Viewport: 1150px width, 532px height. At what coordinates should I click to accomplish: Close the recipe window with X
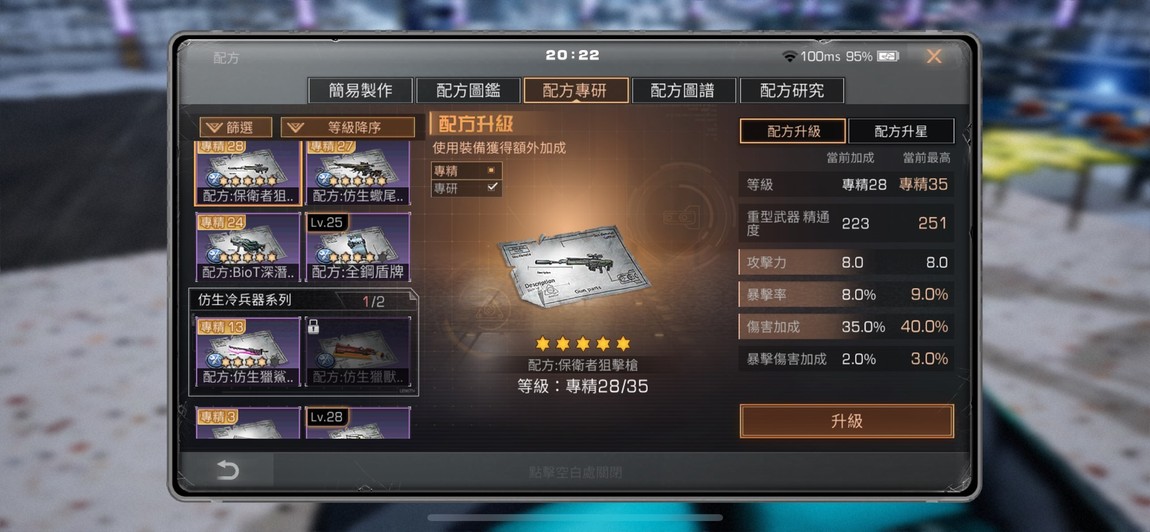(934, 57)
